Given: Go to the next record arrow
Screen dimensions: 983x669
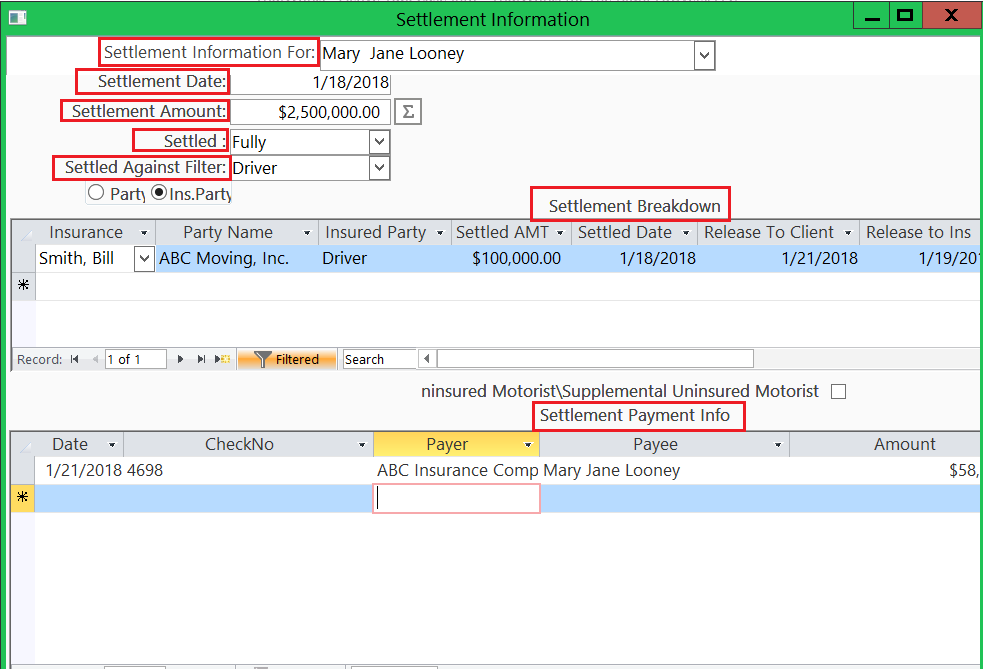Looking at the screenshot, I should click(179, 358).
